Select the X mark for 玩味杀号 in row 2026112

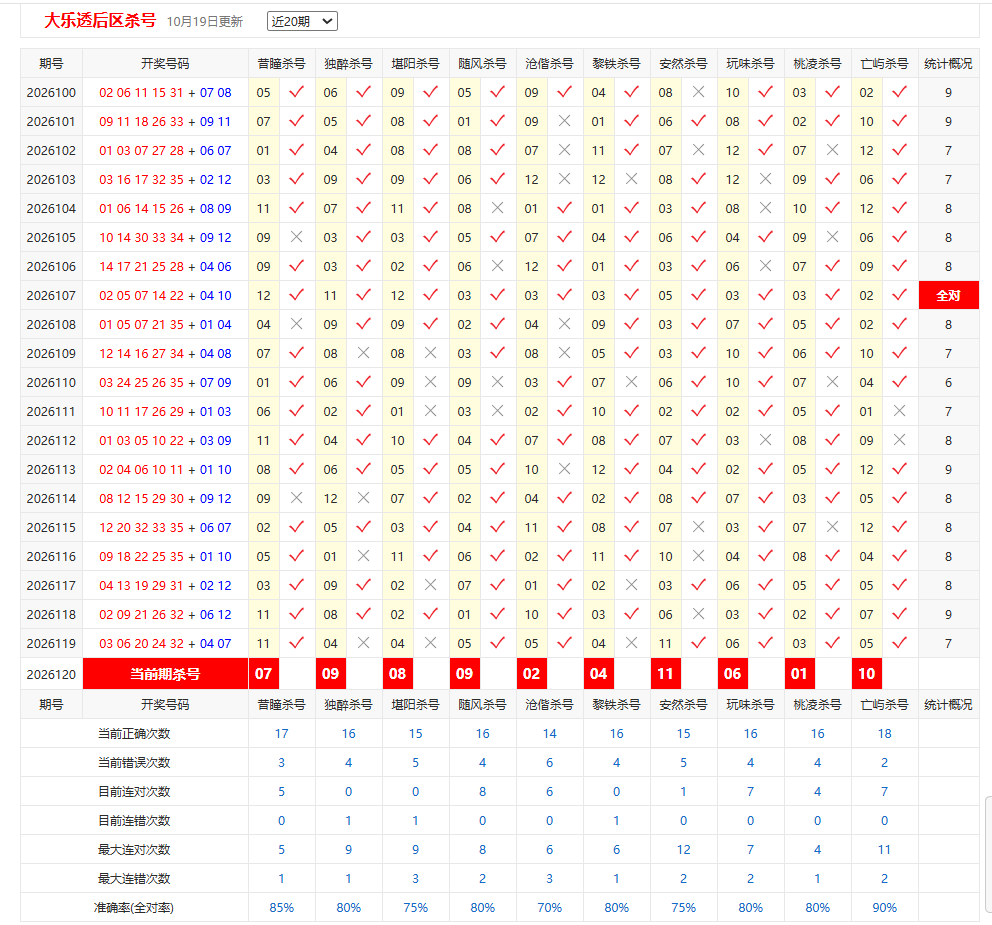[766, 440]
